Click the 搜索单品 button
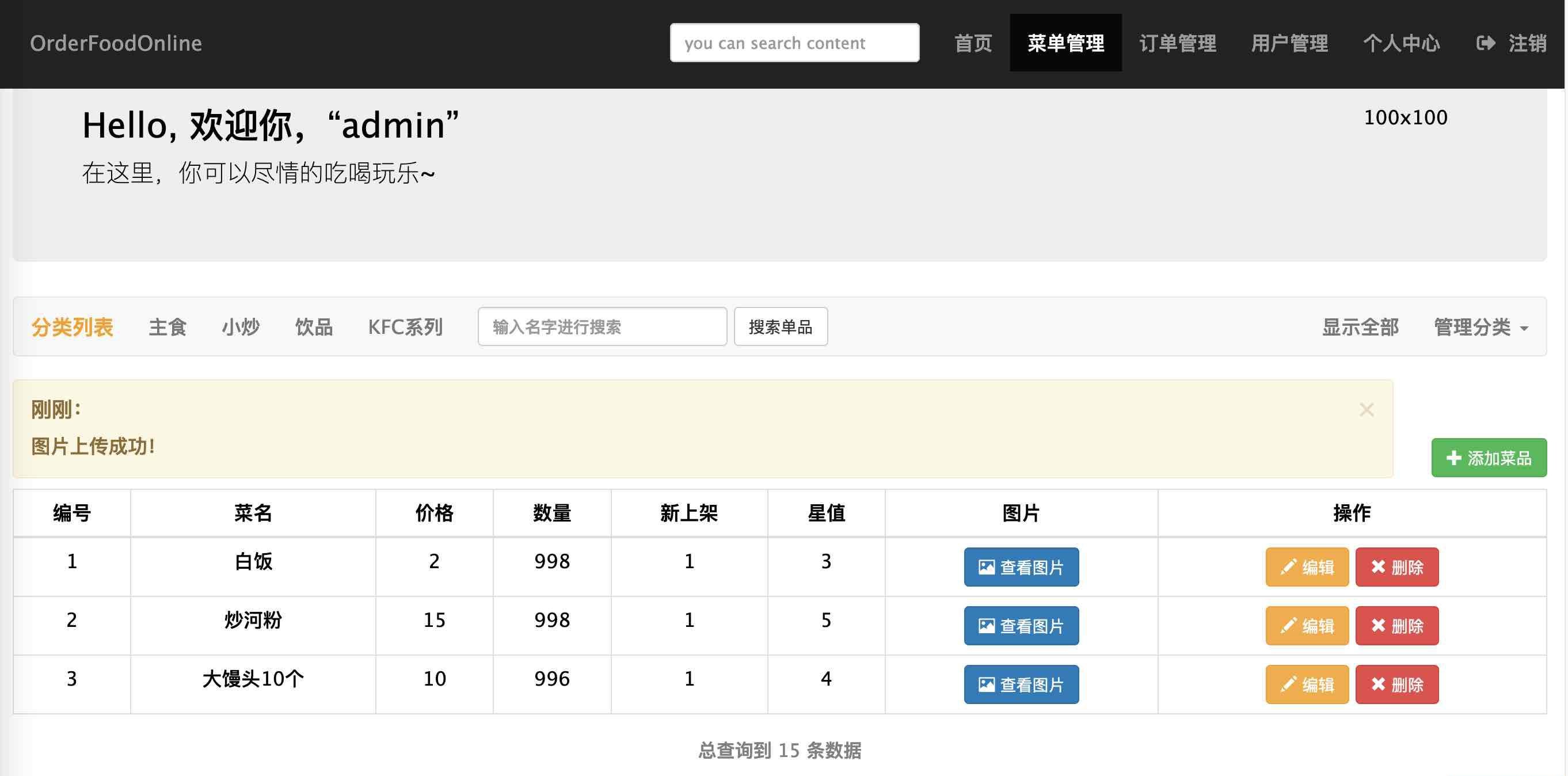Viewport: 1568px width, 776px height. pos(781,327)
